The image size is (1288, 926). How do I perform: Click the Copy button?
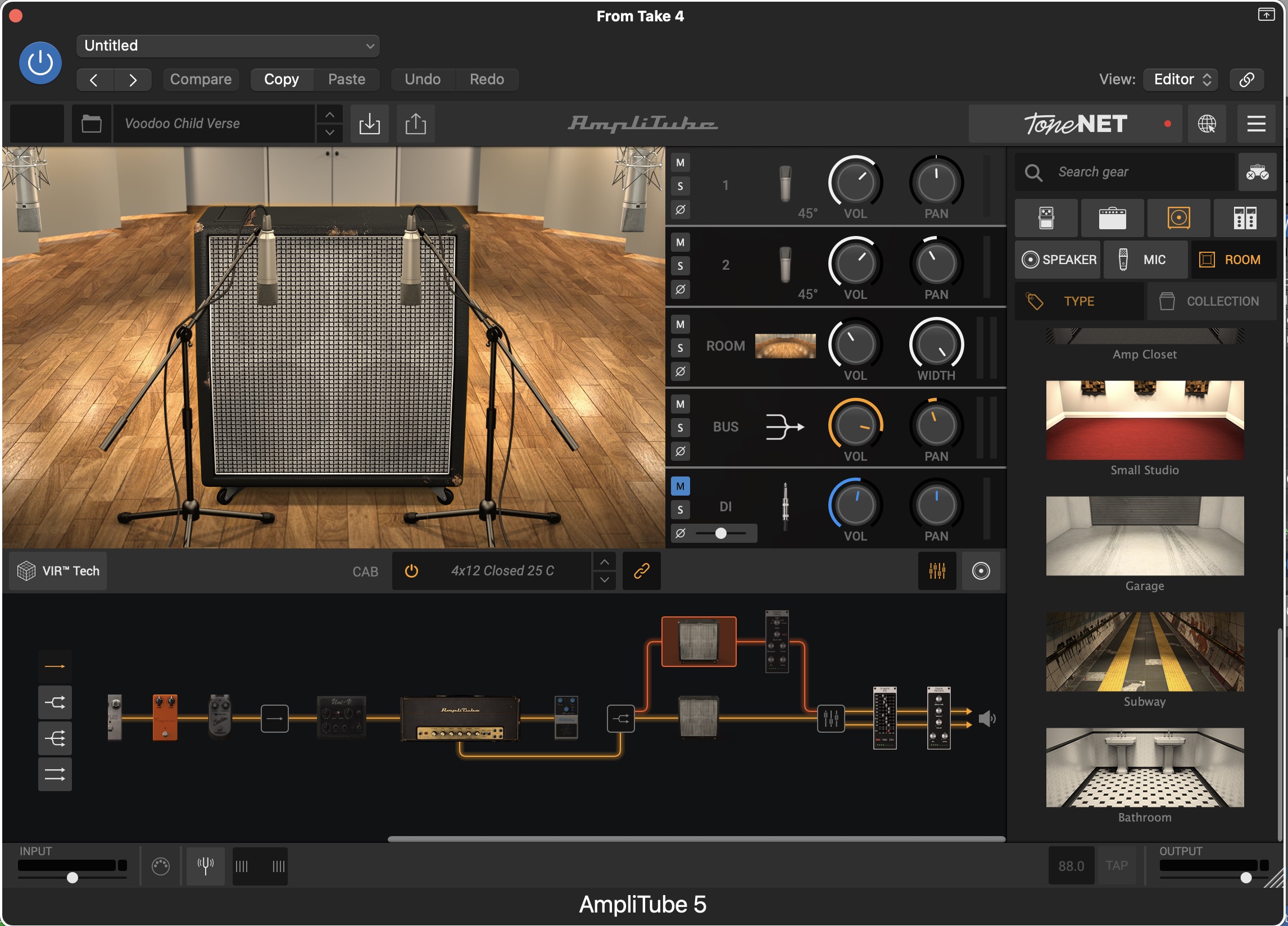(282, 79)
